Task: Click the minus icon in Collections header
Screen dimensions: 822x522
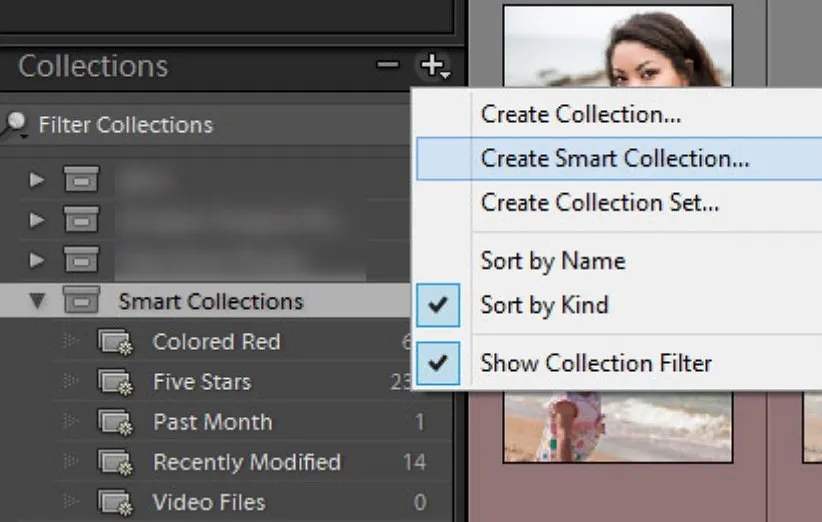Action: click(387, 66)
